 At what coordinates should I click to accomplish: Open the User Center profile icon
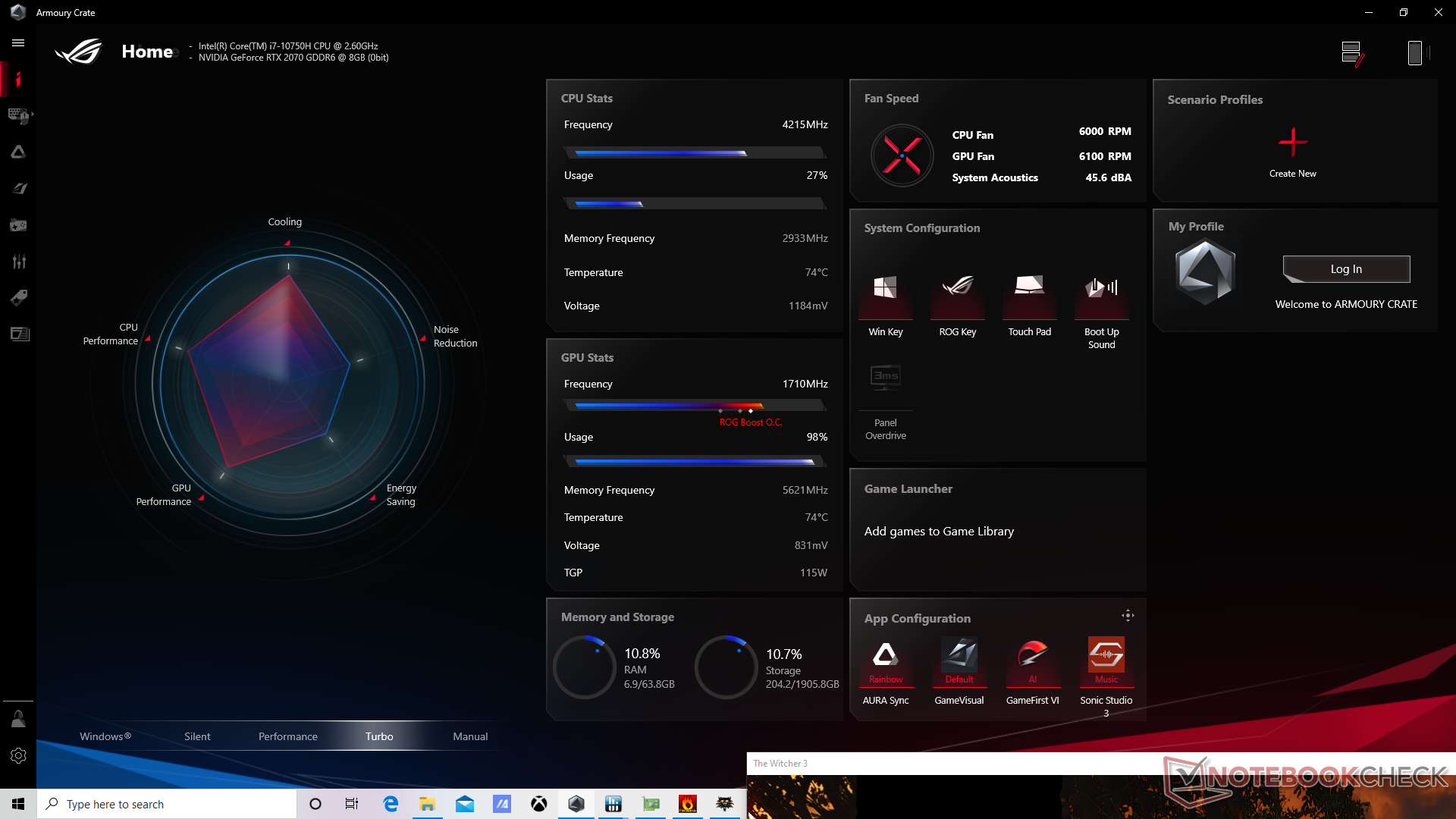click(x=18, y=719)
